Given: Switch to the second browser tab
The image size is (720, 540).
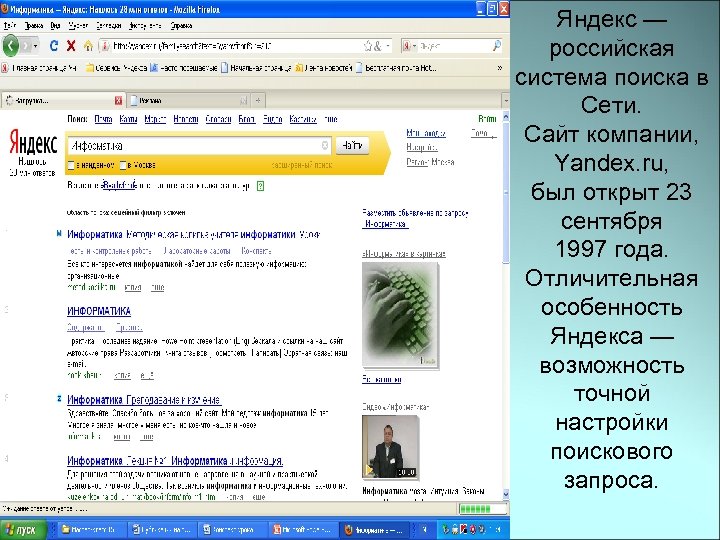Looking at the screenshot, I should 188,101.
